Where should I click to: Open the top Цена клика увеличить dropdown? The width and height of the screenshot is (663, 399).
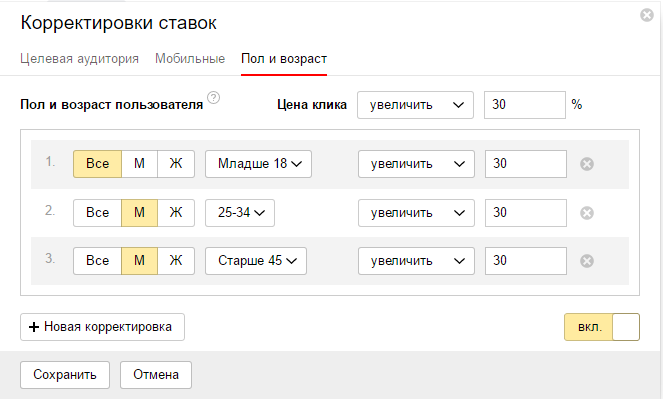(x=415, y=105)
